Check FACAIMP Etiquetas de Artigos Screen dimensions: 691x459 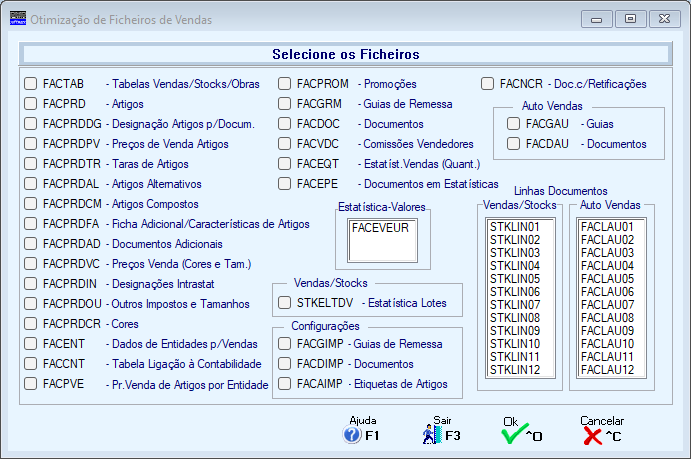point(285,384)
